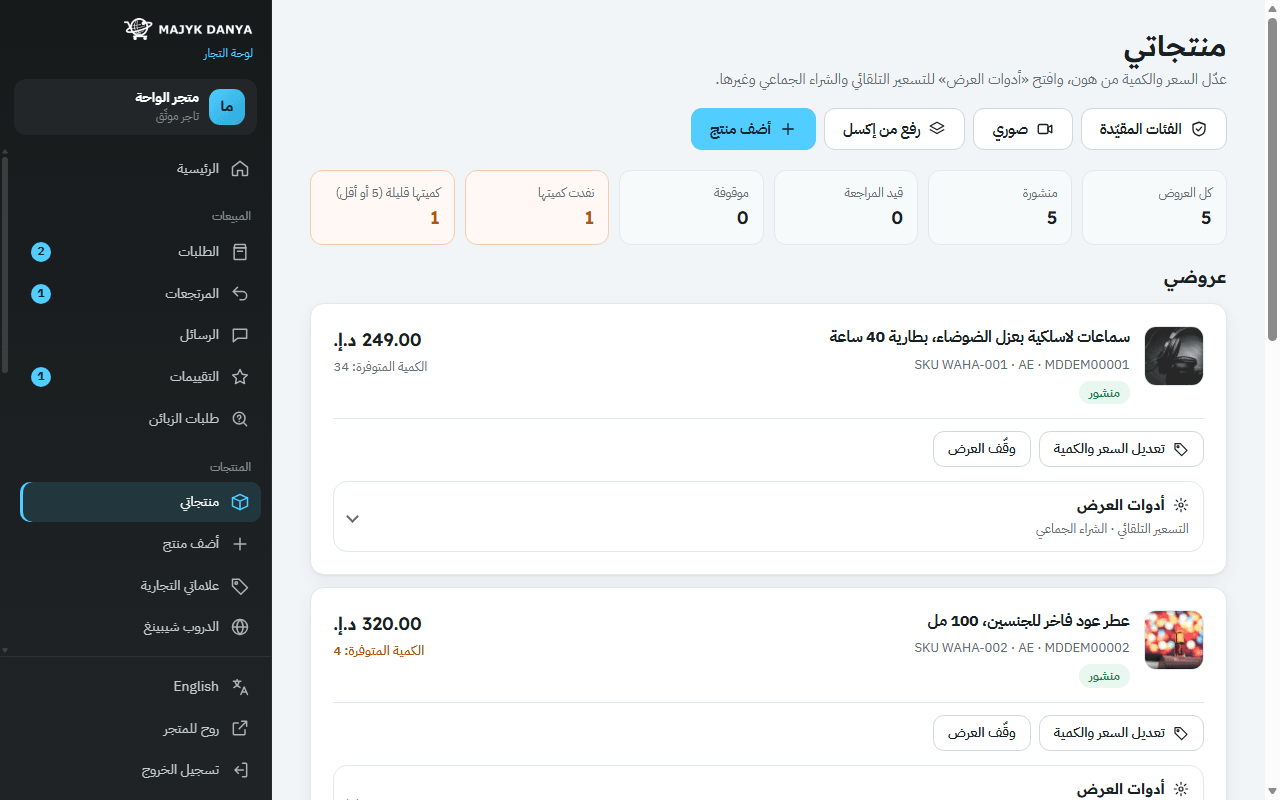This screenshot has height=800, width=1280.
Task: Click the gear icon in headphones أدوات العرض
Action: (1181, 506)
